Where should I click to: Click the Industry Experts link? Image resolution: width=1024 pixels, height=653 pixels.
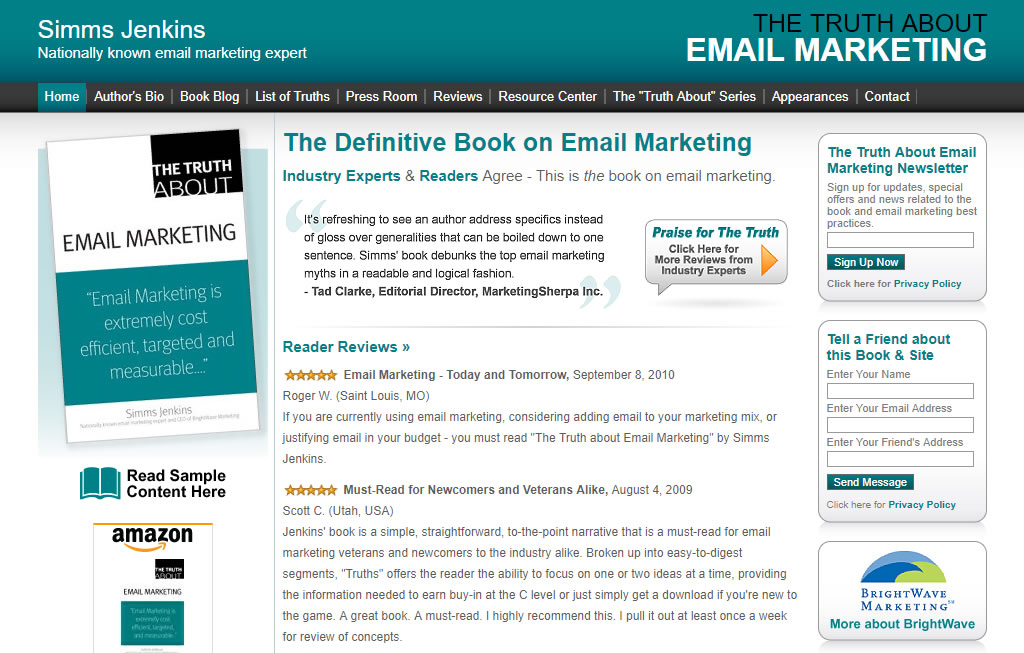342,176
